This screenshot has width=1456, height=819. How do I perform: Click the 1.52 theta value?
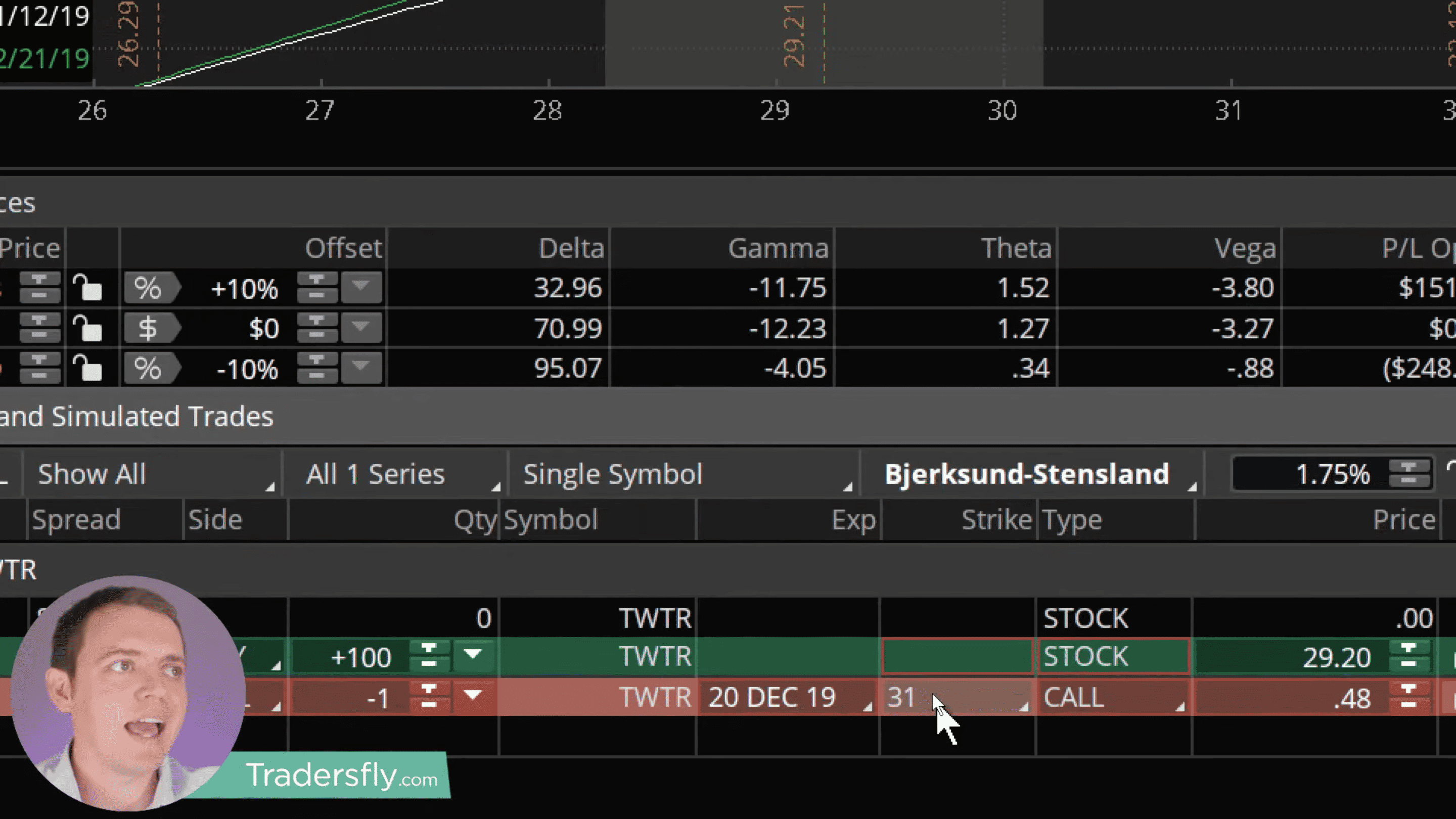[x=1023, y=288]
